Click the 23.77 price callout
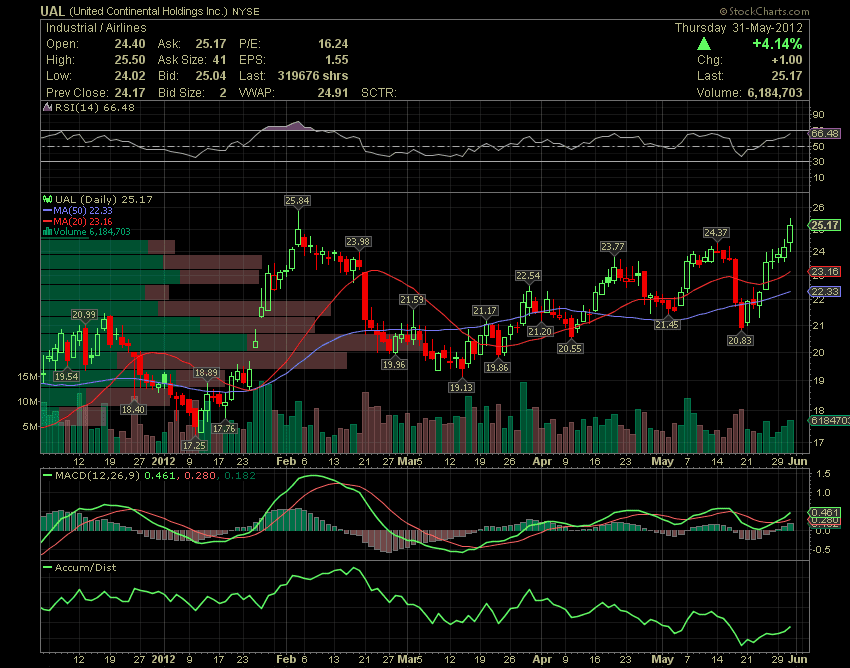Image resolution: width=850 pixels, height=668 pixels. pyautogui.click(x=613, y=247)
